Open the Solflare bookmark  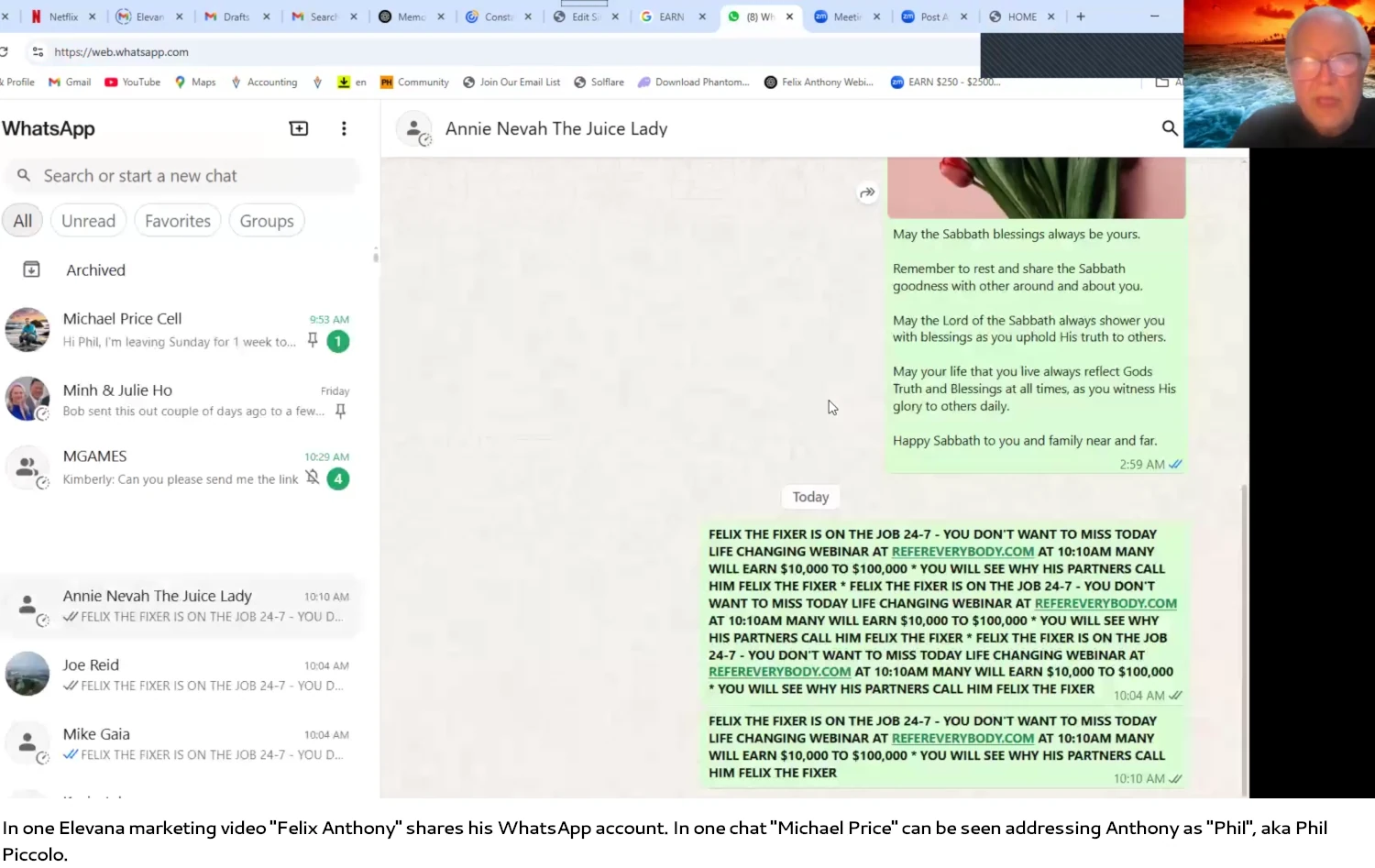(x=599, y=82)
